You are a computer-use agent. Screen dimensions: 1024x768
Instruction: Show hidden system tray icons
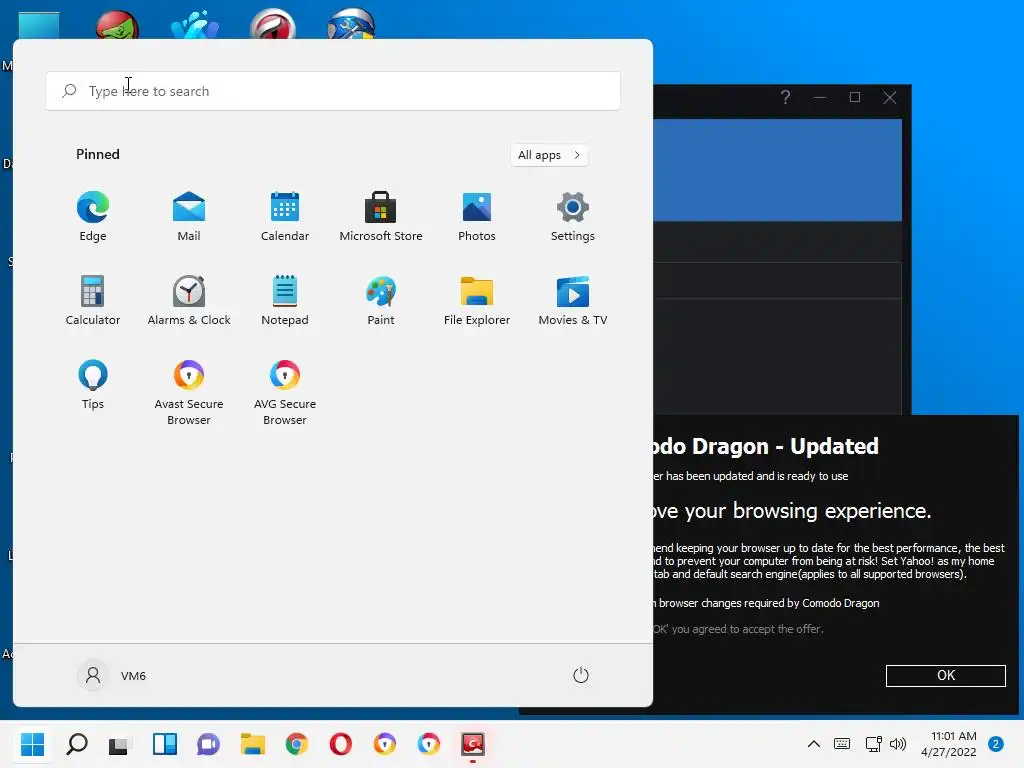(814, 744)
